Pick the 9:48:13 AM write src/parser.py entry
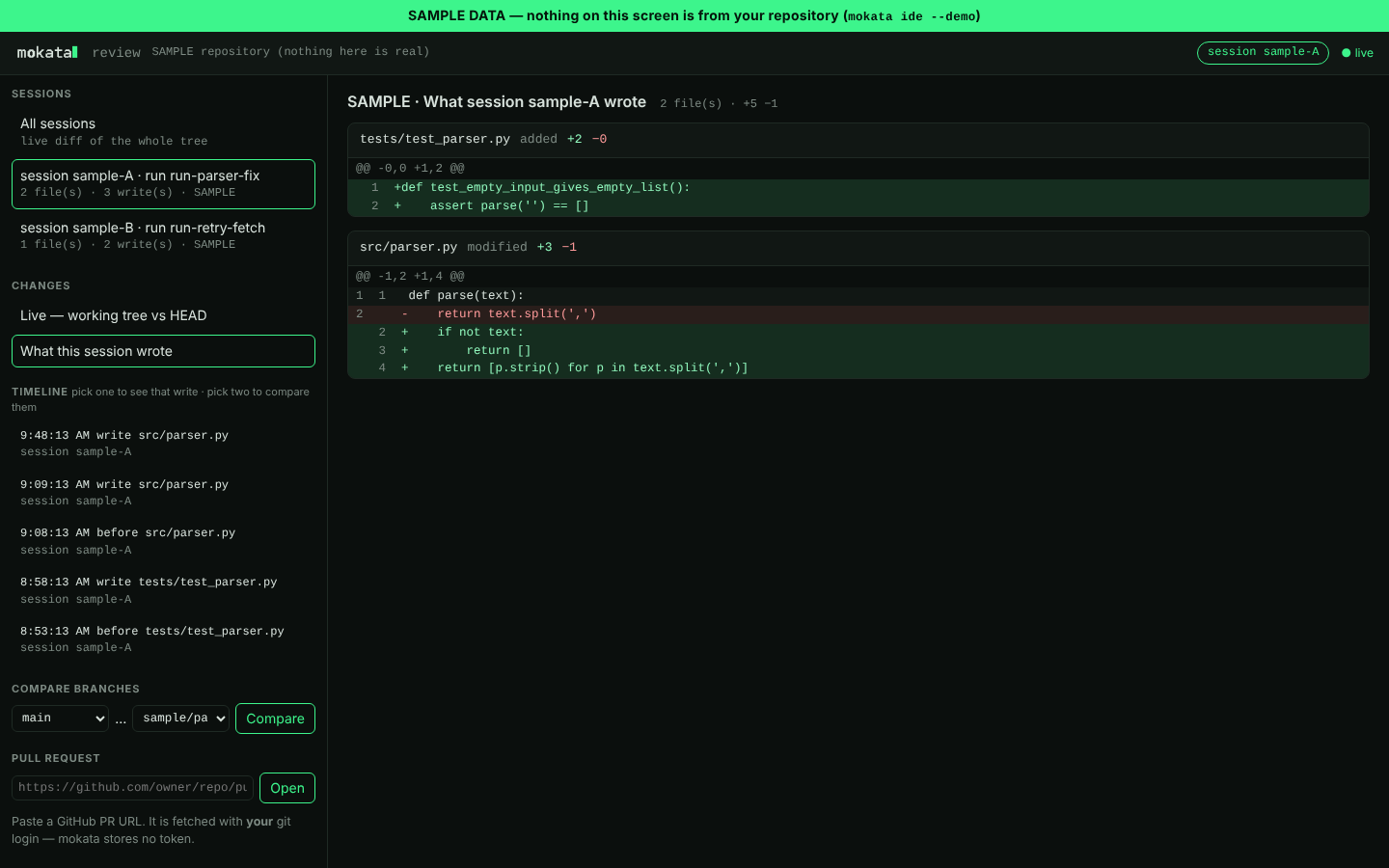The image size is (1389, 868). point(163,443)
